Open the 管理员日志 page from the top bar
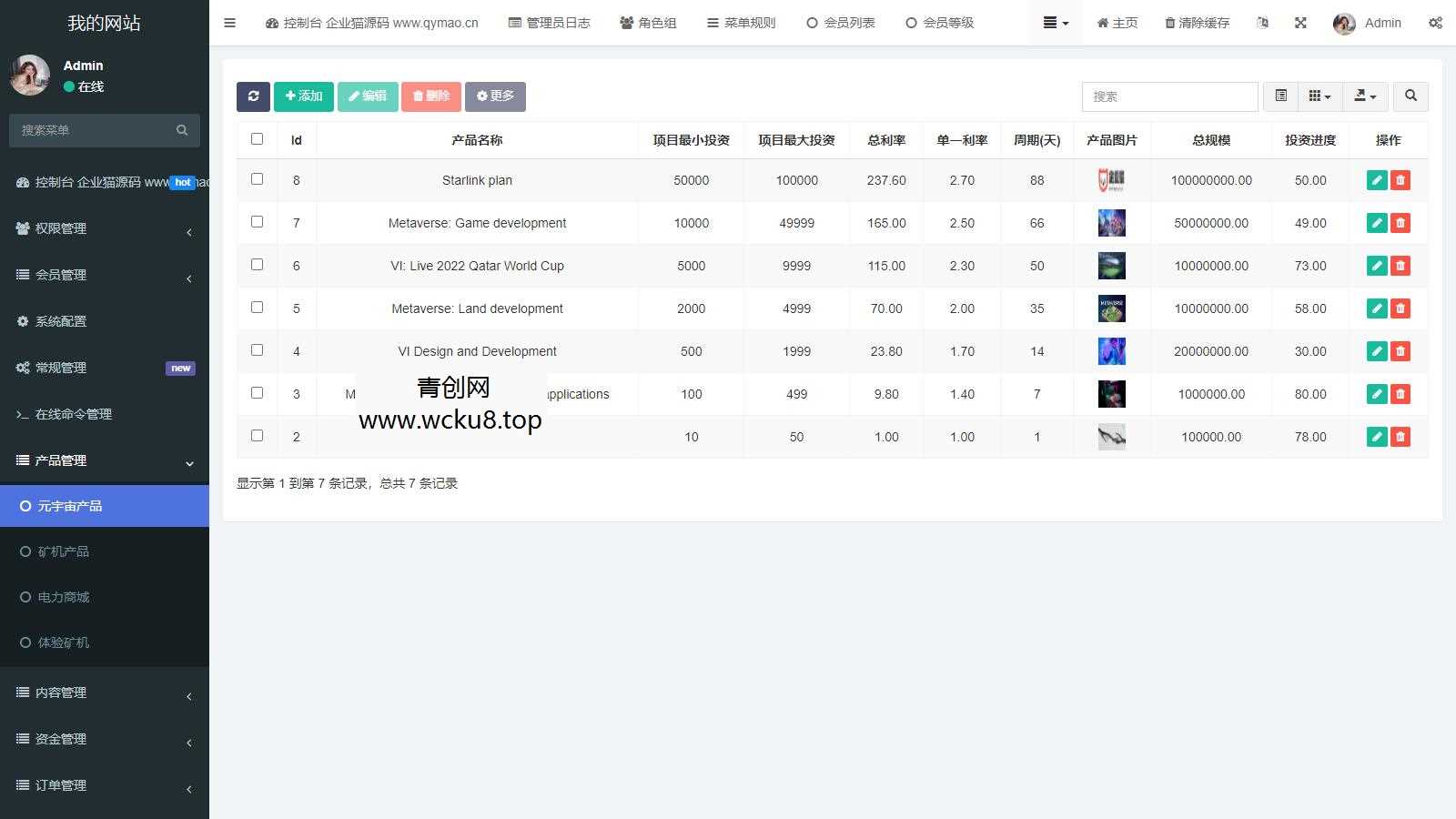 point(549,23)
